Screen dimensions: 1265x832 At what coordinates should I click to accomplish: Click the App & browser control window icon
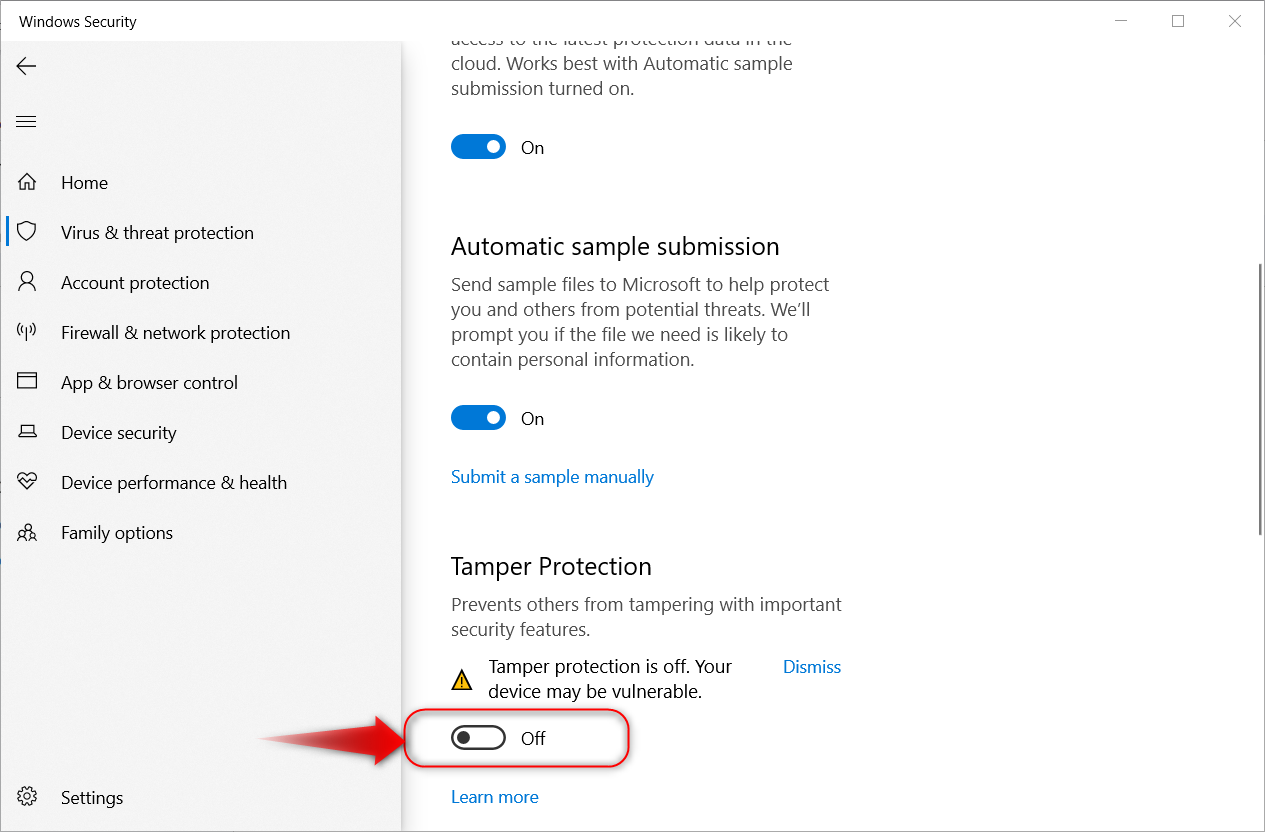[27, 382]
